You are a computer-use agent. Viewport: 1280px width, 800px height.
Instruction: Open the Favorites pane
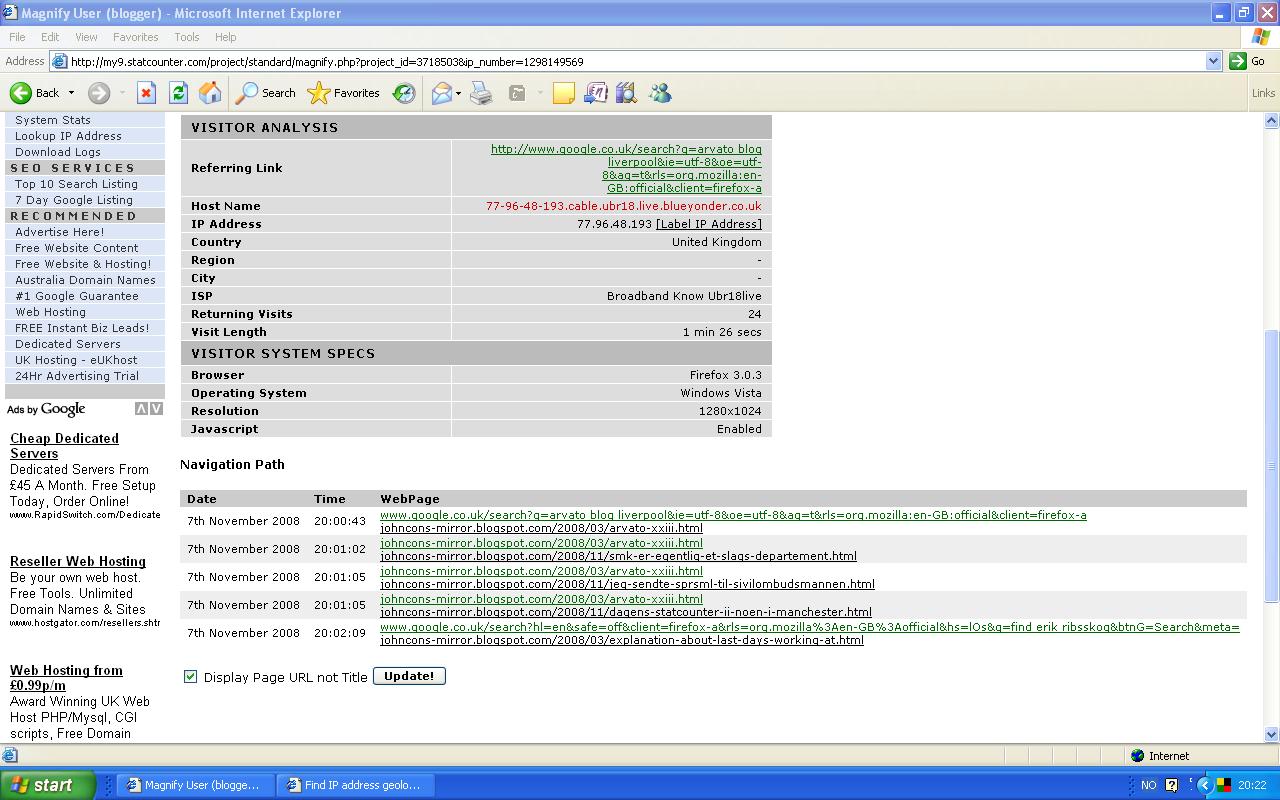pyautogui.click(x=344, y=93)
